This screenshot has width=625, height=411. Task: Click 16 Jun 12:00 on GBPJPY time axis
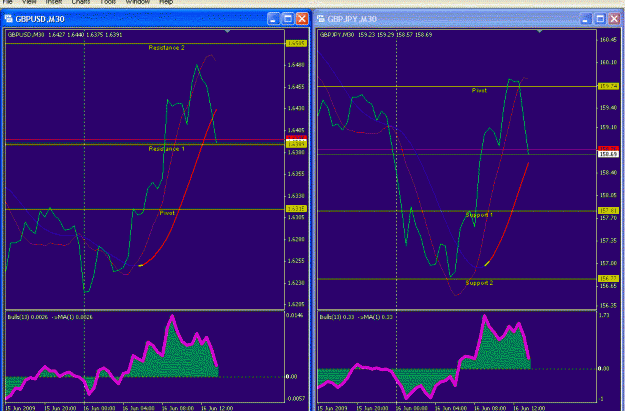coord(529,408)
